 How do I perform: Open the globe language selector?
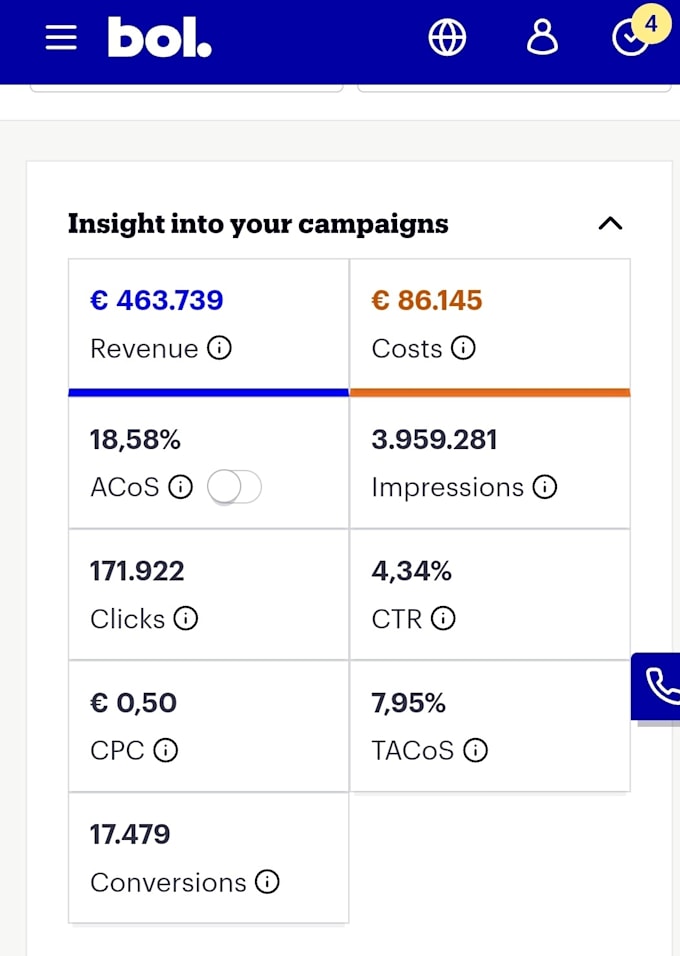pyautogui.click(x=447, y=37)
